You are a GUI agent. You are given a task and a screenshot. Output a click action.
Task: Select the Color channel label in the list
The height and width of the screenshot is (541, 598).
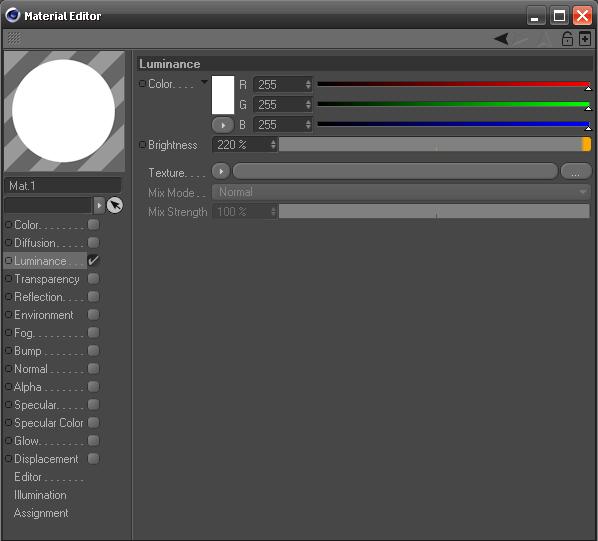tap(26, 225)
